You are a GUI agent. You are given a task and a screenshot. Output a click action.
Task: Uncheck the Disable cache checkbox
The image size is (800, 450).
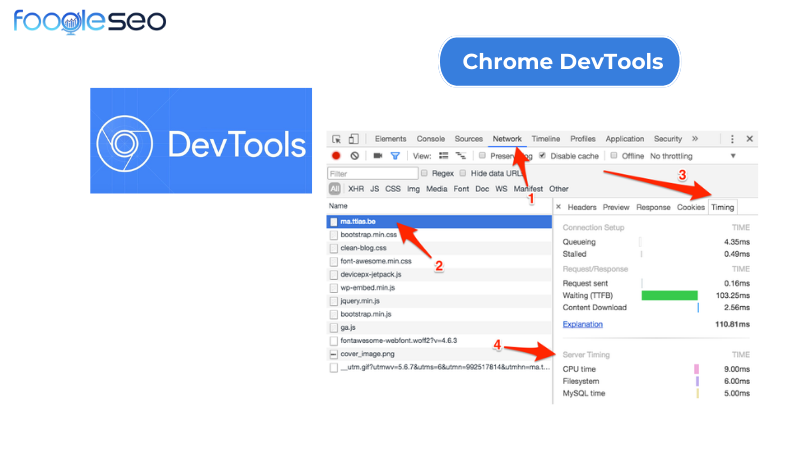tap(542, 156)
